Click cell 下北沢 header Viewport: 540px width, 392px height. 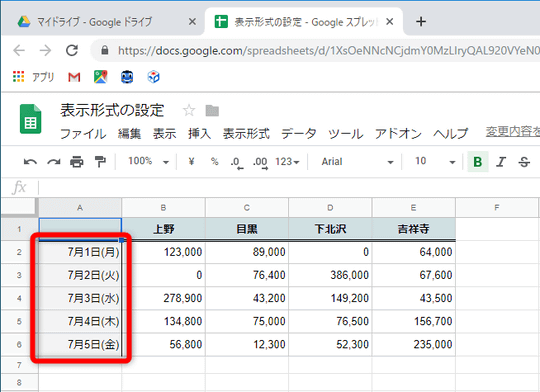[330, 229]
